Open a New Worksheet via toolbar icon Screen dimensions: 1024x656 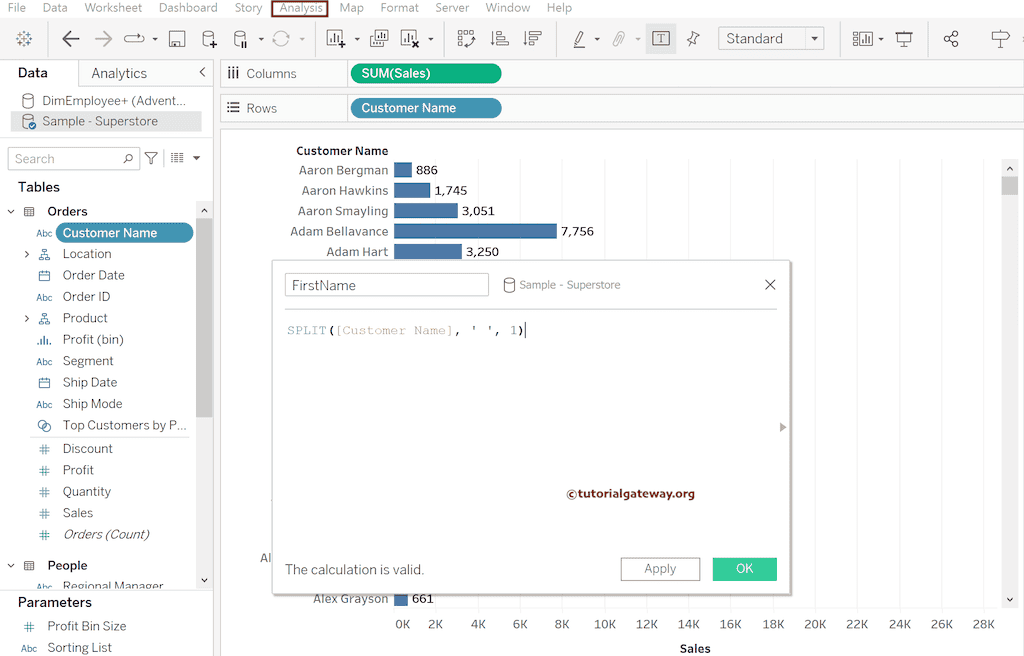click(334, 39)
